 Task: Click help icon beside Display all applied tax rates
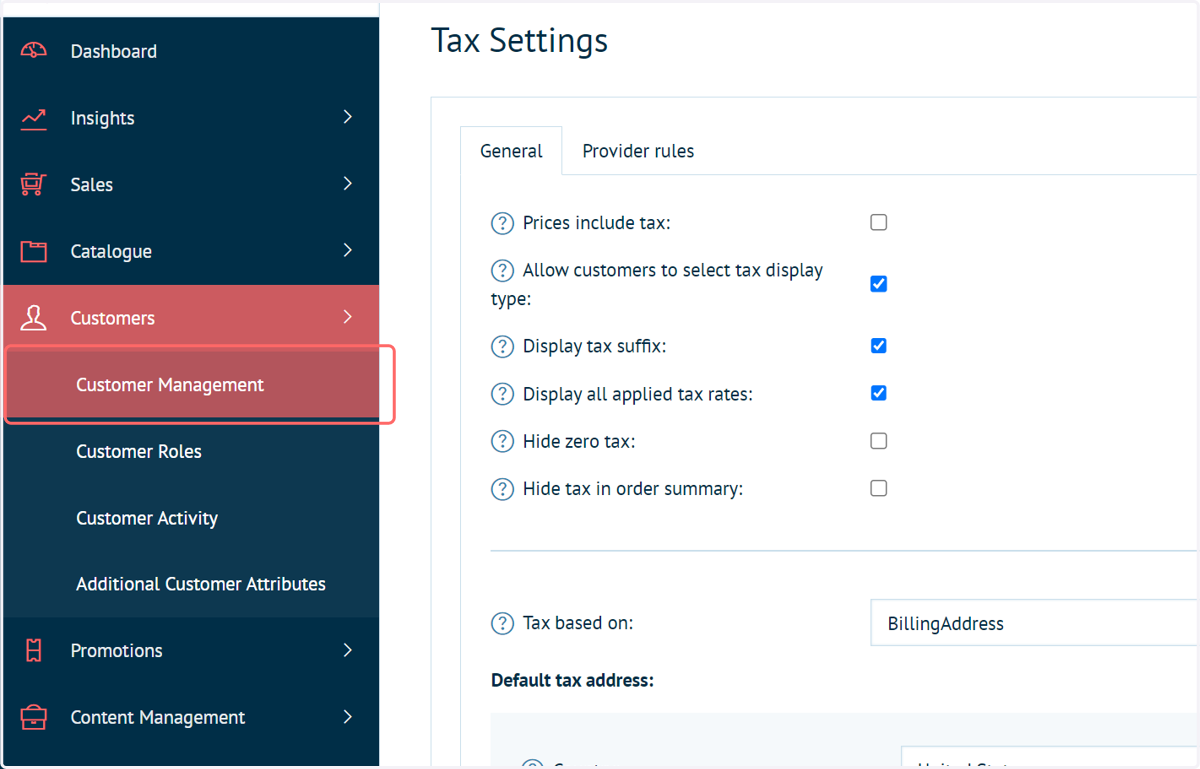(x=502, y=394)
